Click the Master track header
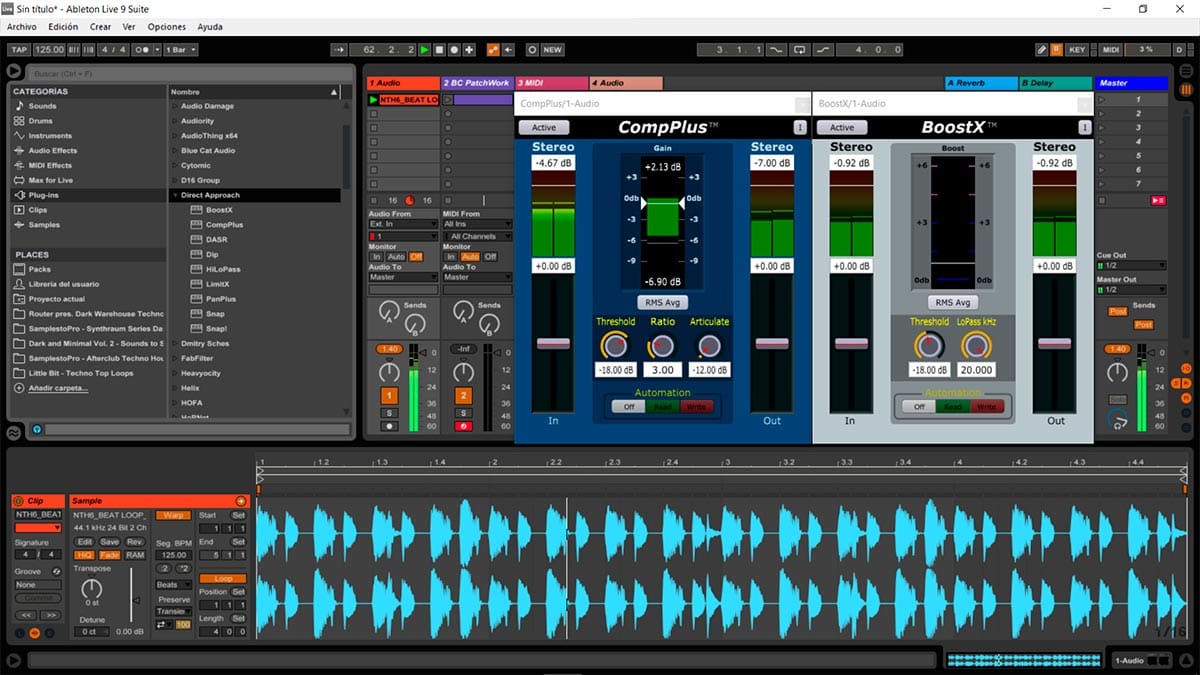 1132,83
